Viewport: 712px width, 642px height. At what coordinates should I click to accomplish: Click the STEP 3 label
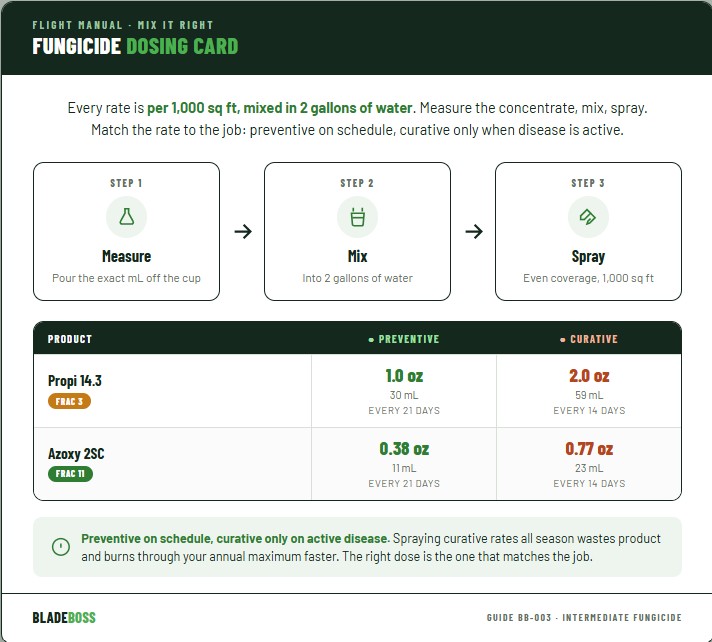588,183
